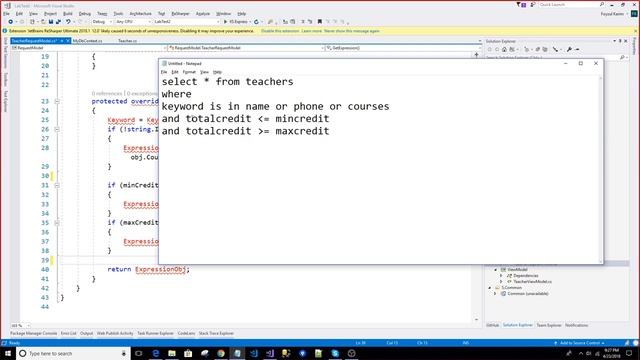
Task: Collapse the code block at line 23
Action: (57, 101)
